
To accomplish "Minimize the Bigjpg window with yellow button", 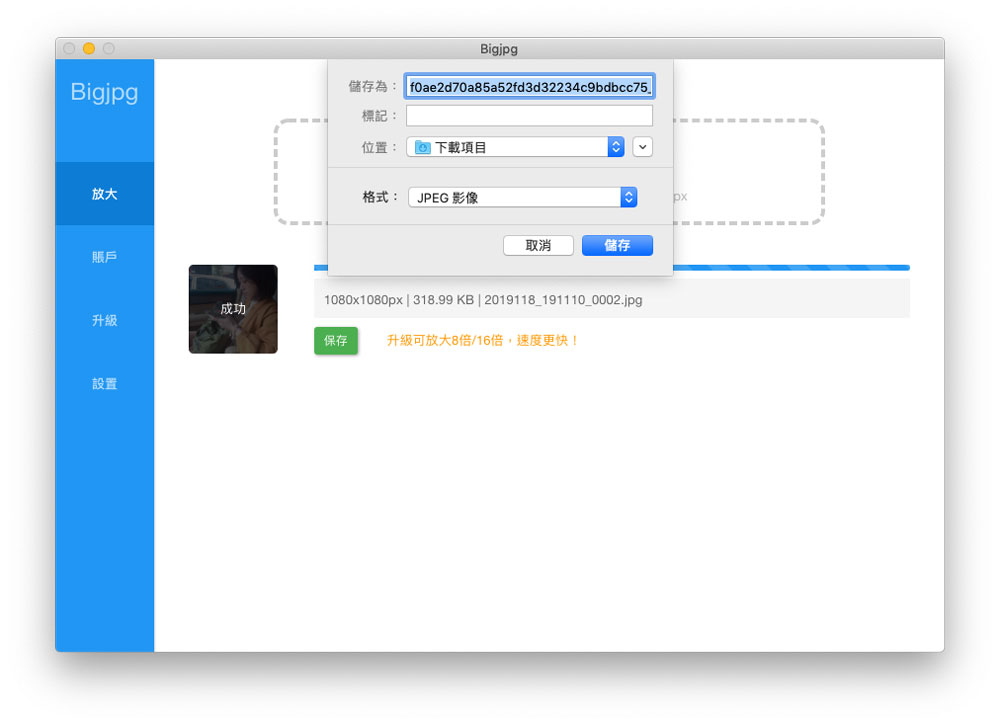I will [x=89, y=48].
